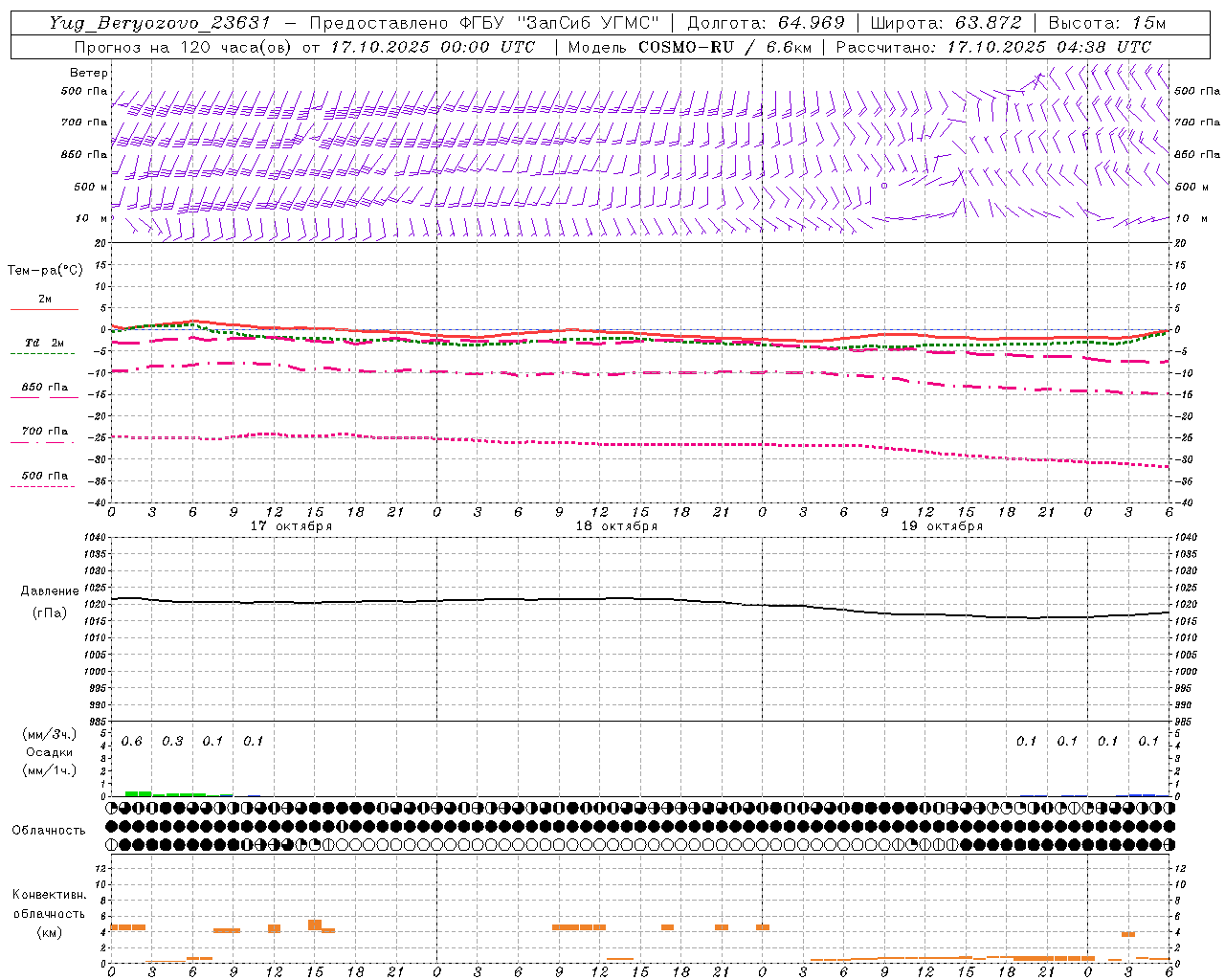Click the 0.6 precipitation amount value
This screenshot has height=980, width=1225.
point(132,742)
